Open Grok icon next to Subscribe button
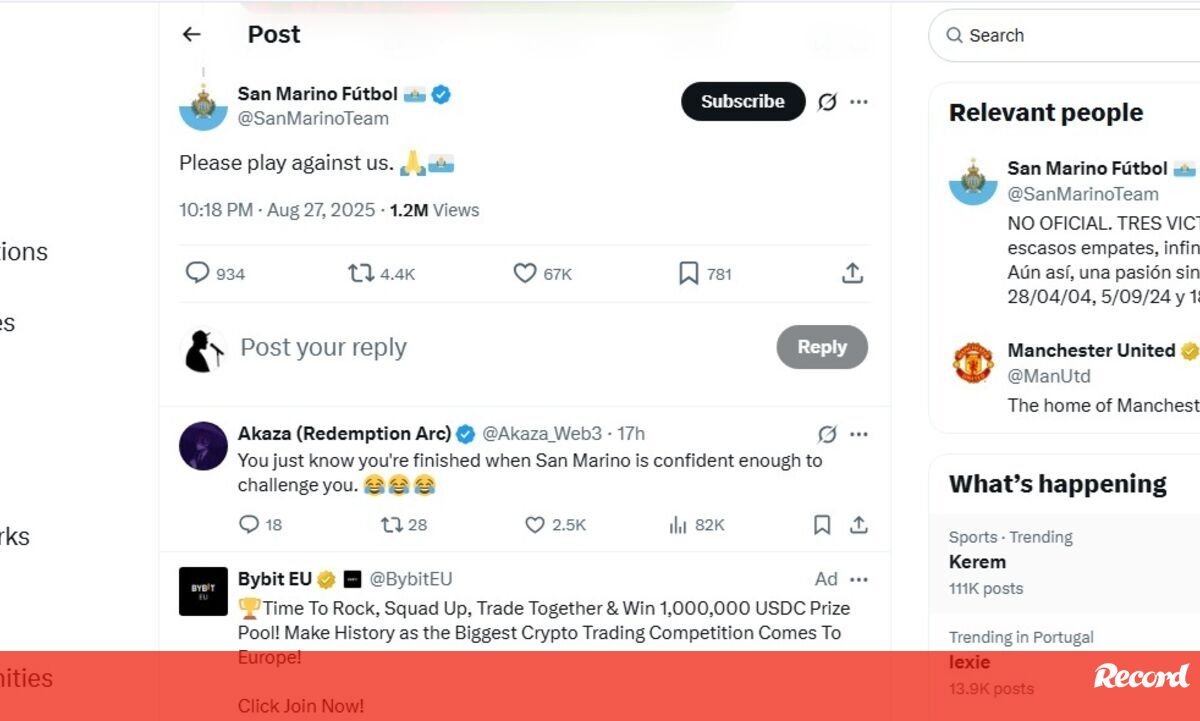This screenshot has width=1200, height=721. 827,102
